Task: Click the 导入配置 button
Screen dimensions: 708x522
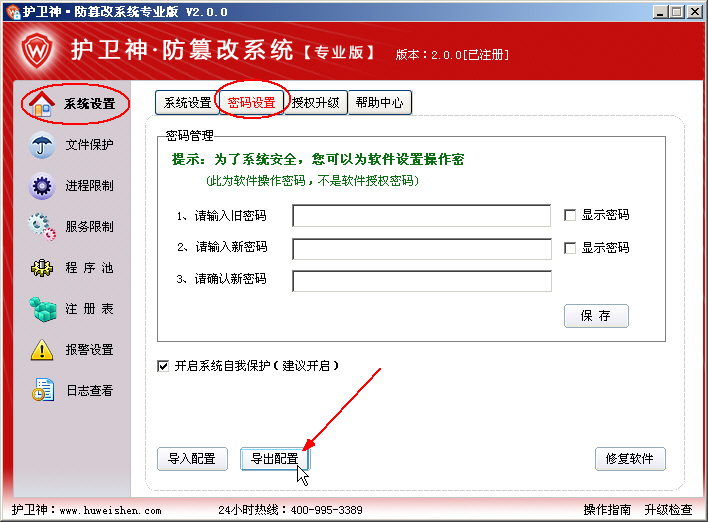Action: [192, 459]
